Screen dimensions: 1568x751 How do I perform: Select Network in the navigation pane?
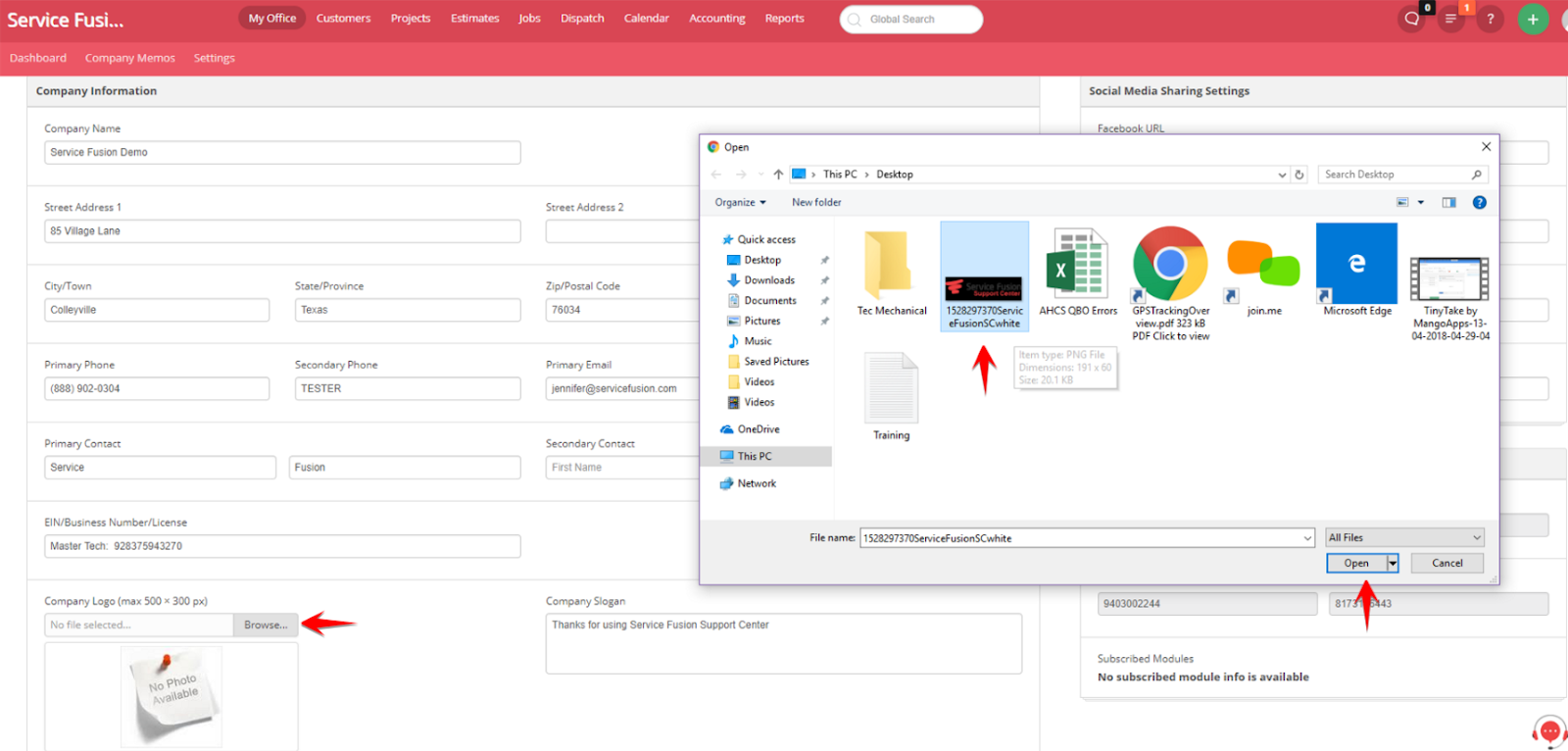748,483
